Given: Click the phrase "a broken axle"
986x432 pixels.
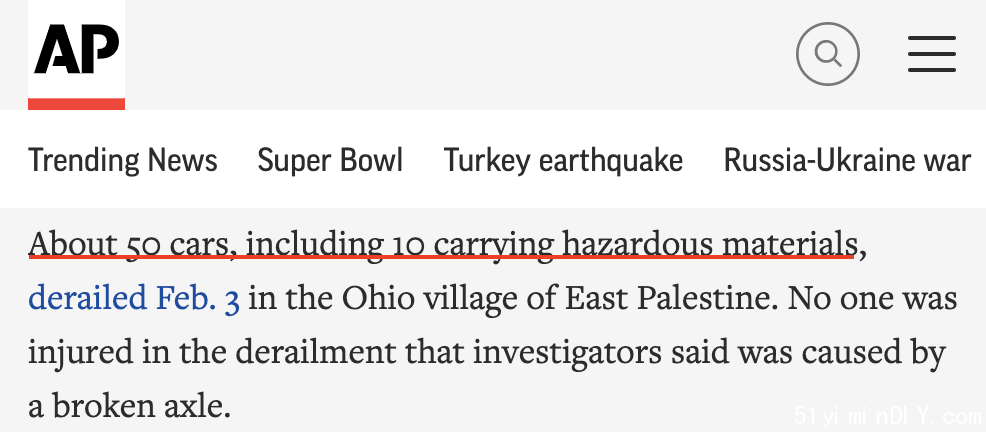Looking at the screenshot, I should pos(129,407).
